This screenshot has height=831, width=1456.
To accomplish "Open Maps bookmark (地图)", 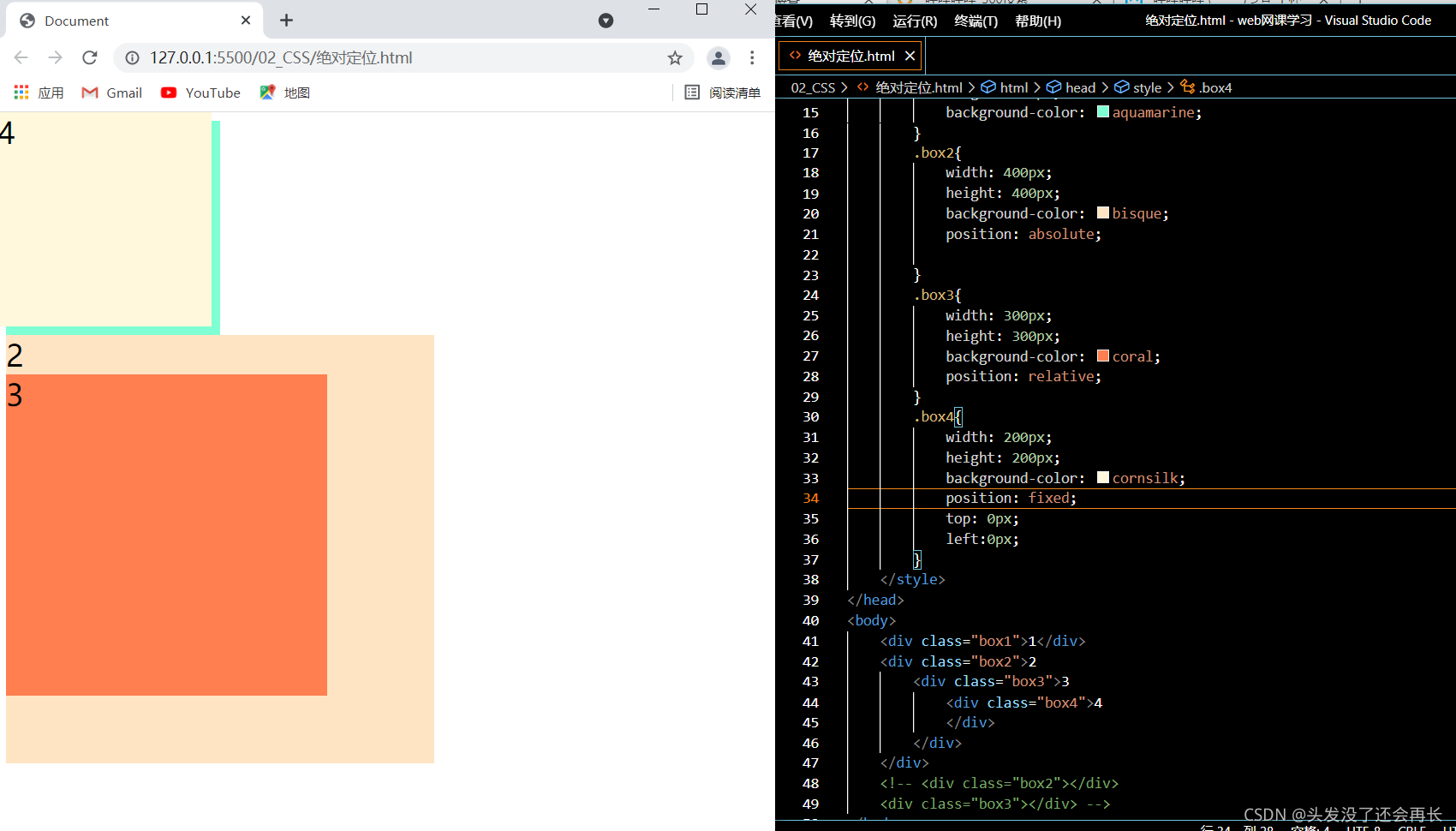I will point(284,93).
